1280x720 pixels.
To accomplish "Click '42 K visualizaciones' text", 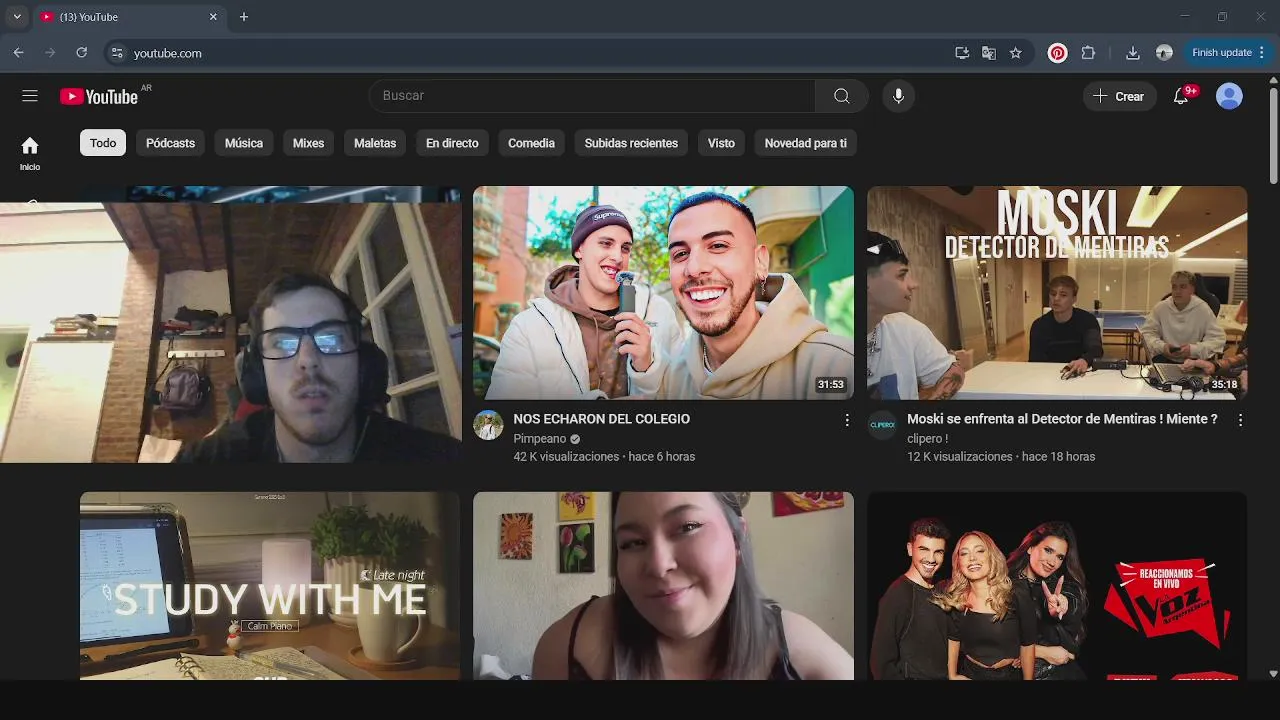I will tap(566, 457).
